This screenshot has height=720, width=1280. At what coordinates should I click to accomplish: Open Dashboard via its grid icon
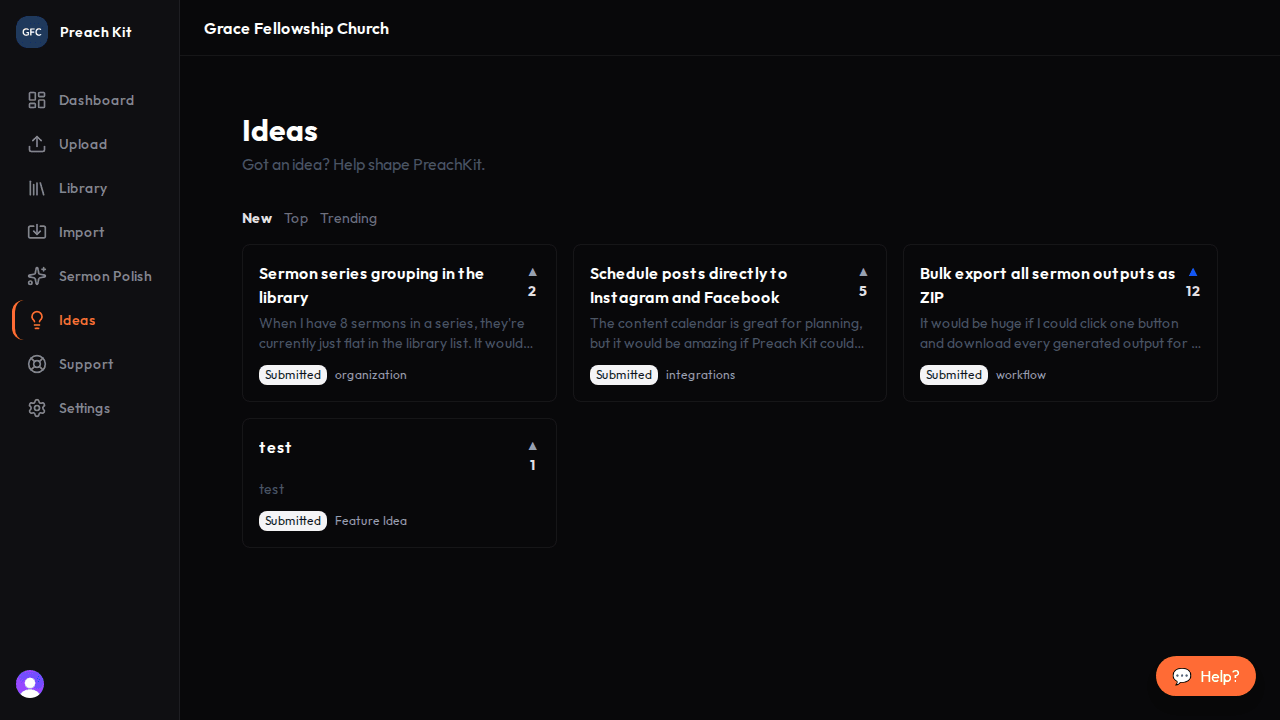point(37,100)
